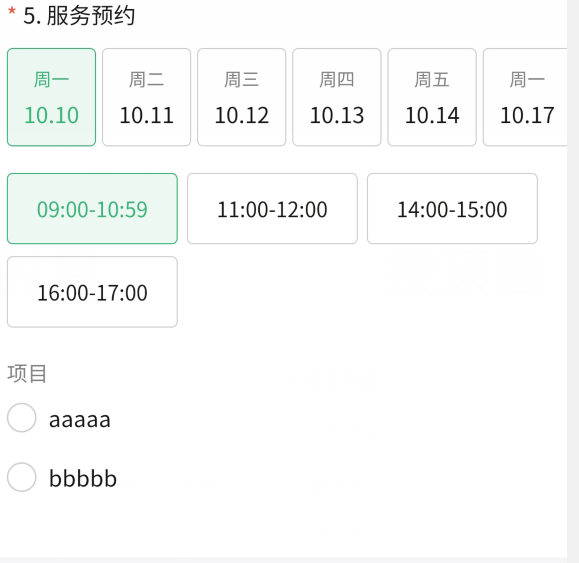Choose the 10.14 date number
The image size is (579, 563).
pos(432,115)
